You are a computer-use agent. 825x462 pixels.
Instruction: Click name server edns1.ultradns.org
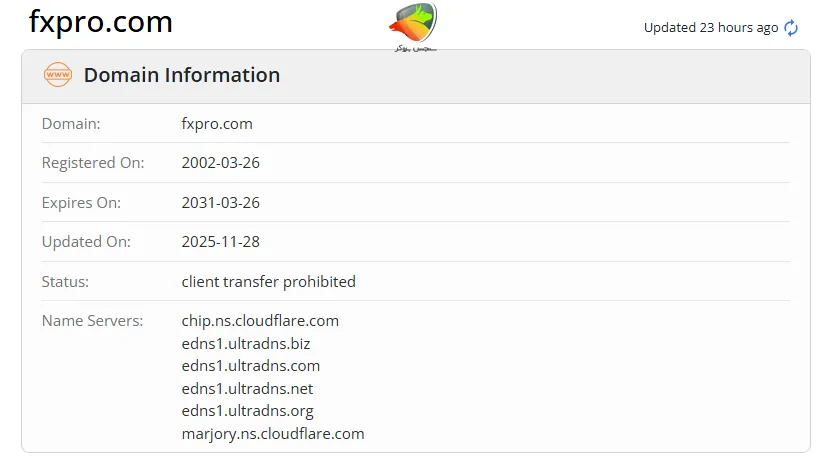(x=247, y=411)
